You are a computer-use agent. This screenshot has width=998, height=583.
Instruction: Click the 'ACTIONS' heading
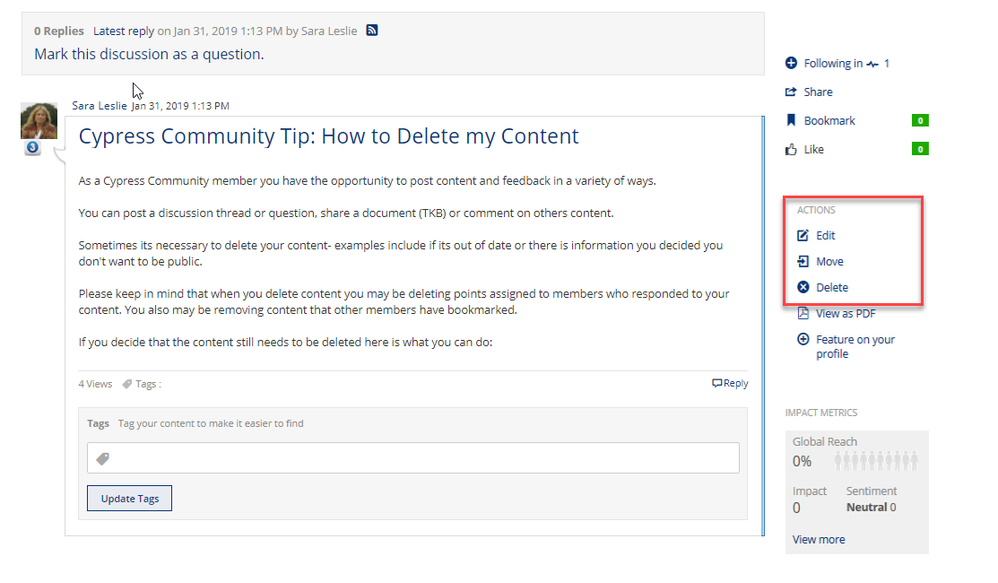tap(816, 210)
